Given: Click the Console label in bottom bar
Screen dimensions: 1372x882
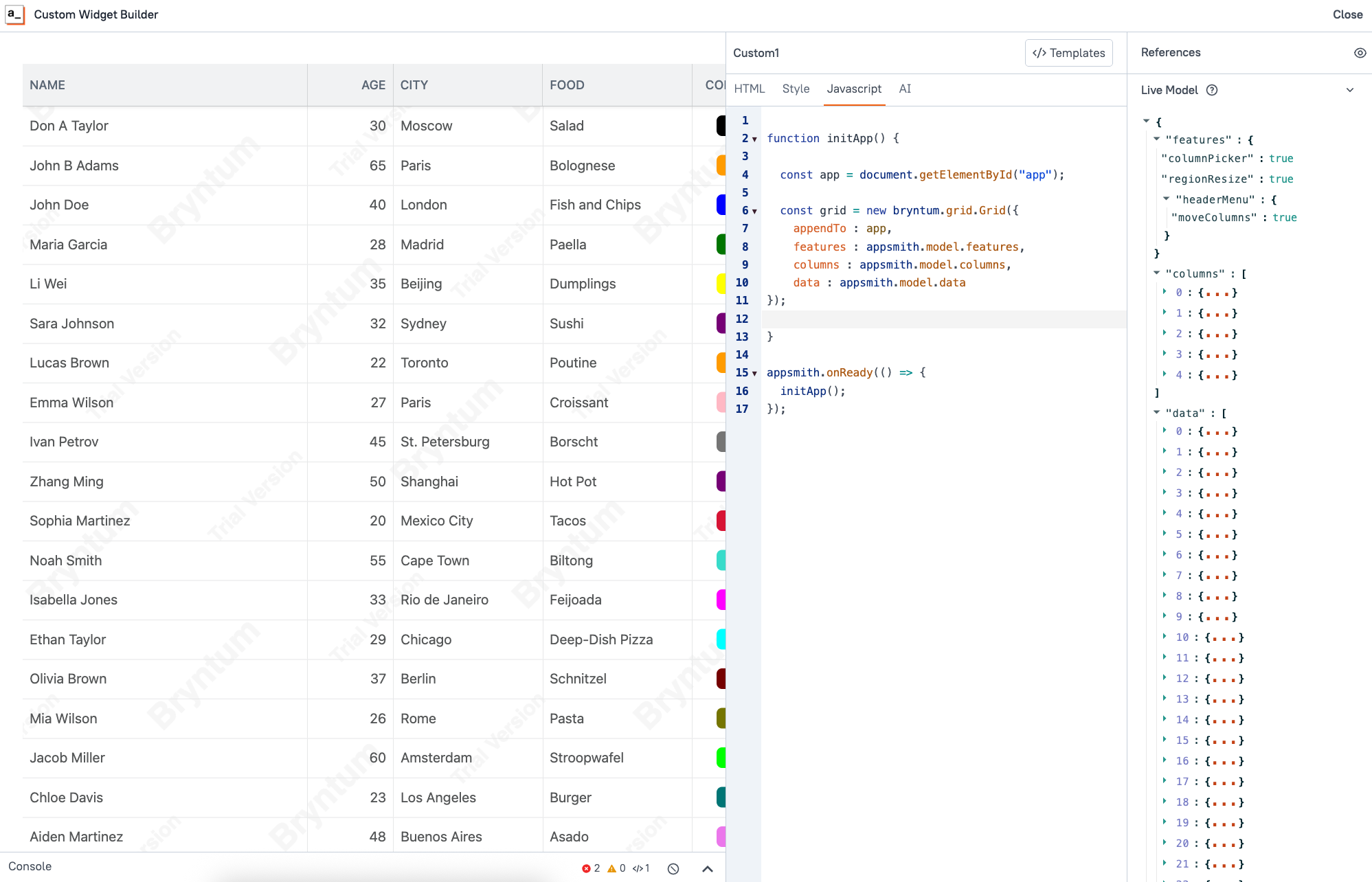Looking at the screenshot, I should pyautogui.click(x=30, y=867).
